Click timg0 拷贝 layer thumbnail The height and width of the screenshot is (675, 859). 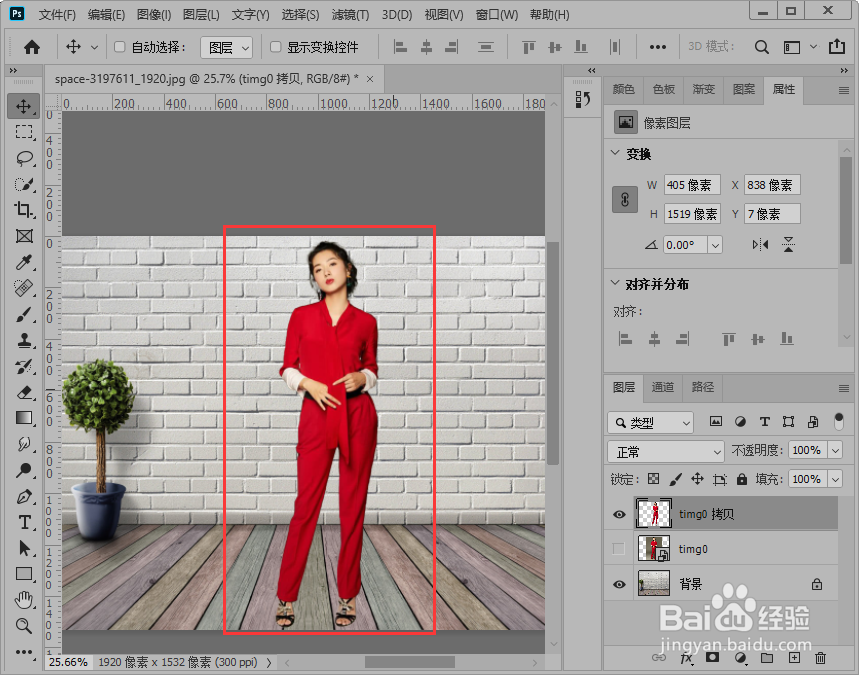coord(654,513)
